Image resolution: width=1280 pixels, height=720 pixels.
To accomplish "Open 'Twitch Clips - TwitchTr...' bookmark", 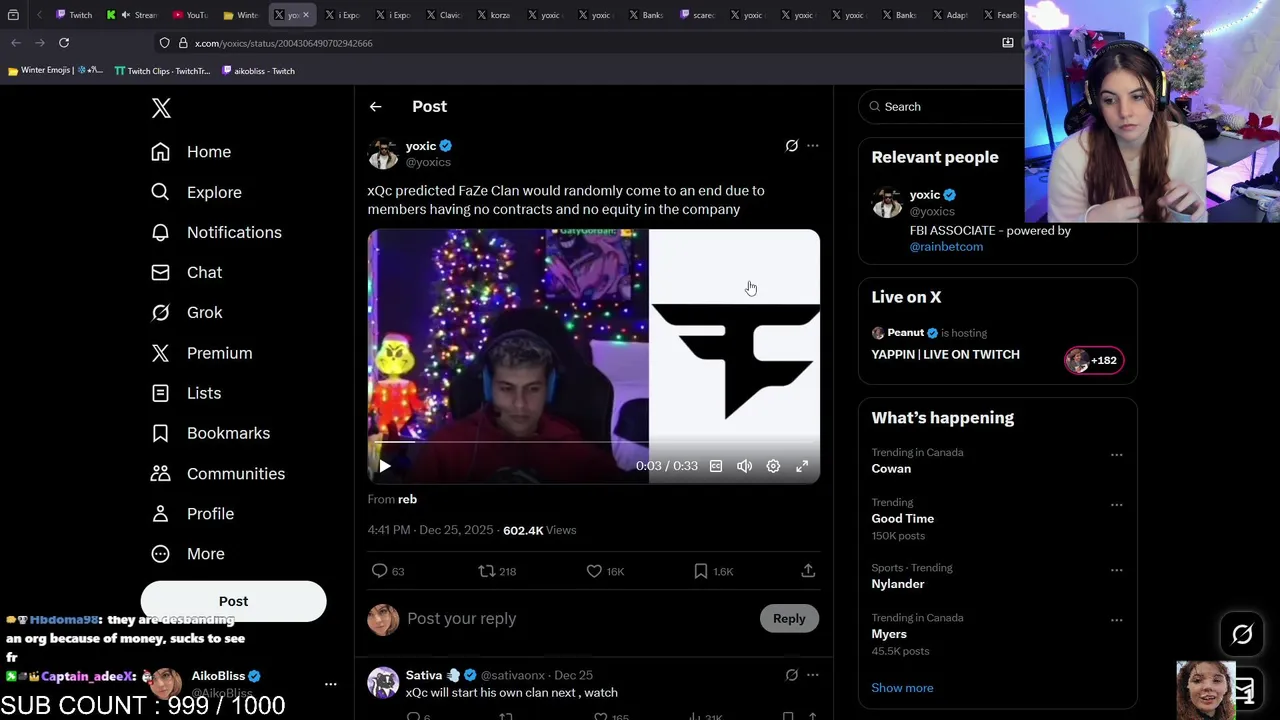I will pyautogui.click(x=162, y=71).
